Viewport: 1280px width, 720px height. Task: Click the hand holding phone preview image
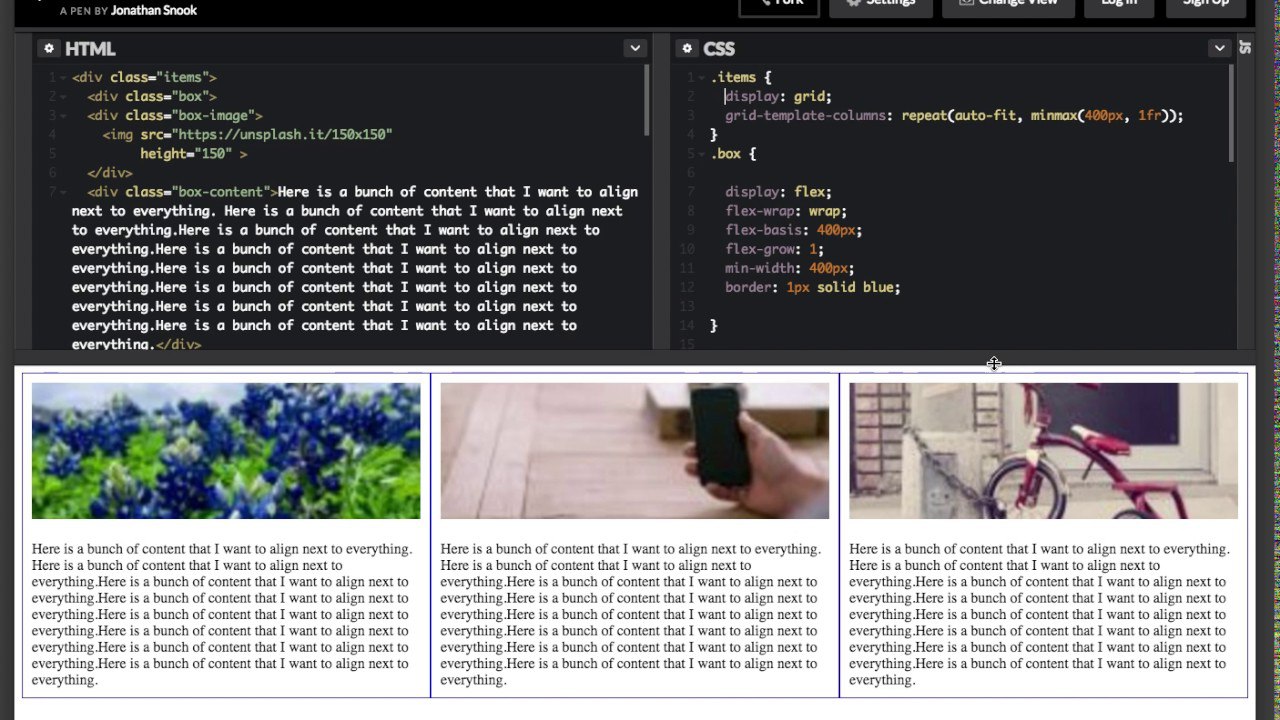coord(634,451)
